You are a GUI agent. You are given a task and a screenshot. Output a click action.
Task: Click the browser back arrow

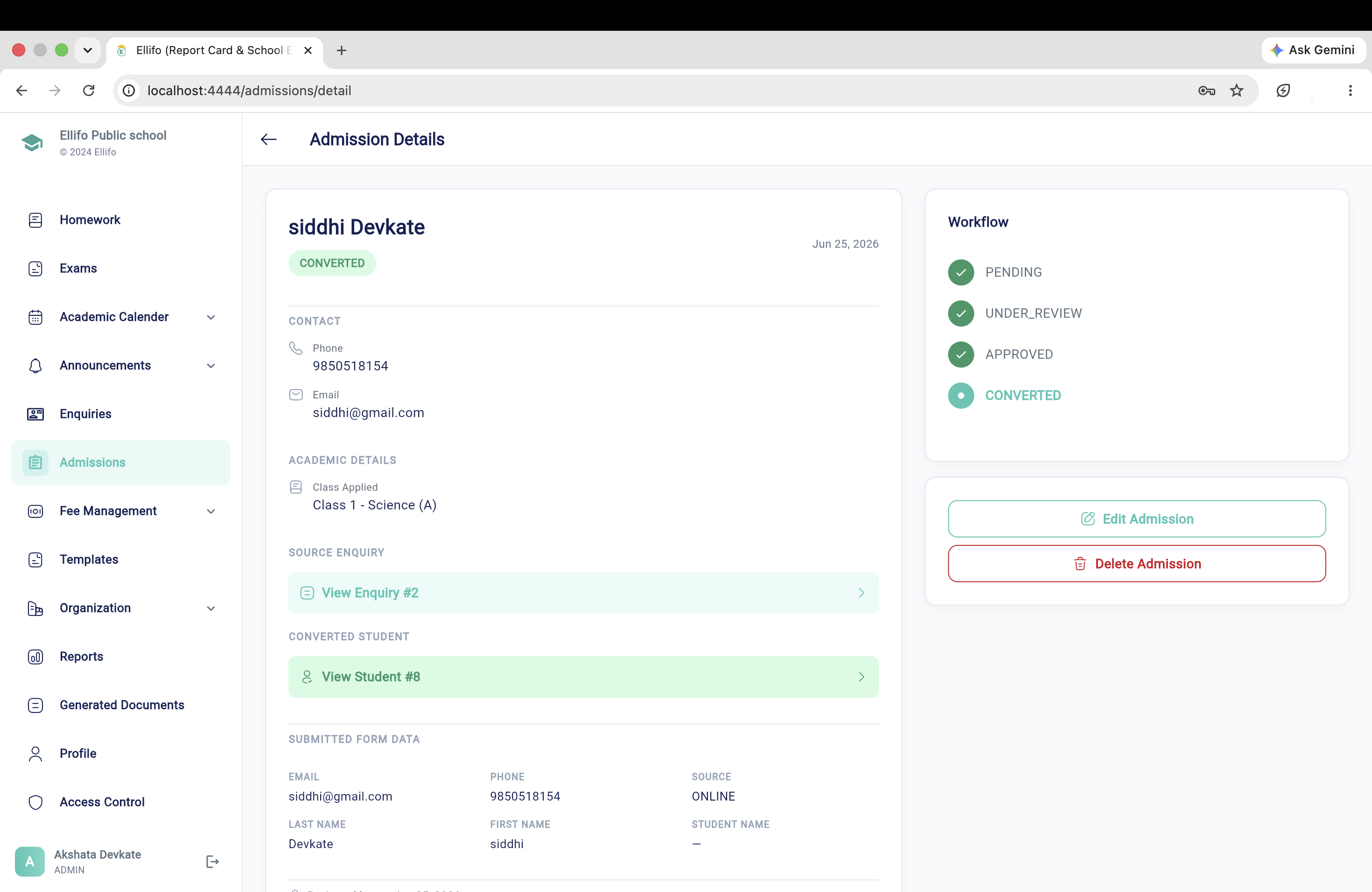pyautogui.click(x=21, y=91)
